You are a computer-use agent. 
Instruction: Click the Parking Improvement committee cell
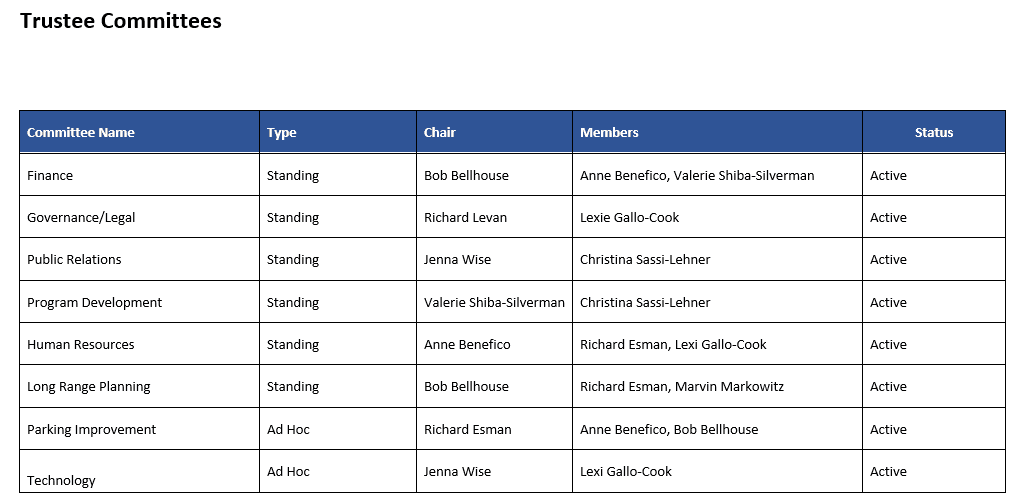point(92,430)
